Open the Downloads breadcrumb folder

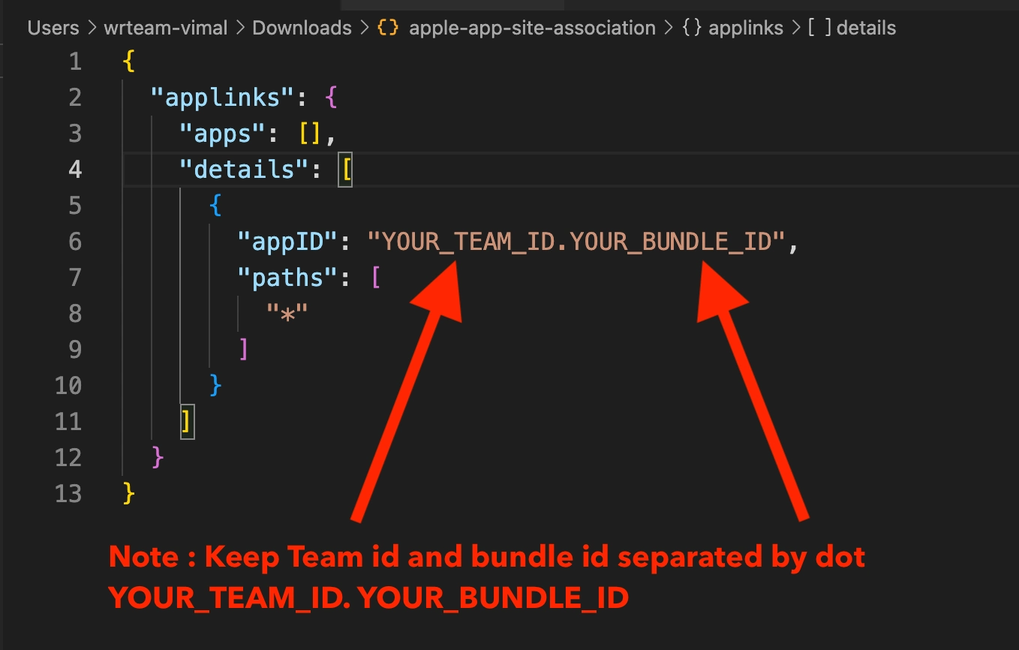tap(301, 28)
